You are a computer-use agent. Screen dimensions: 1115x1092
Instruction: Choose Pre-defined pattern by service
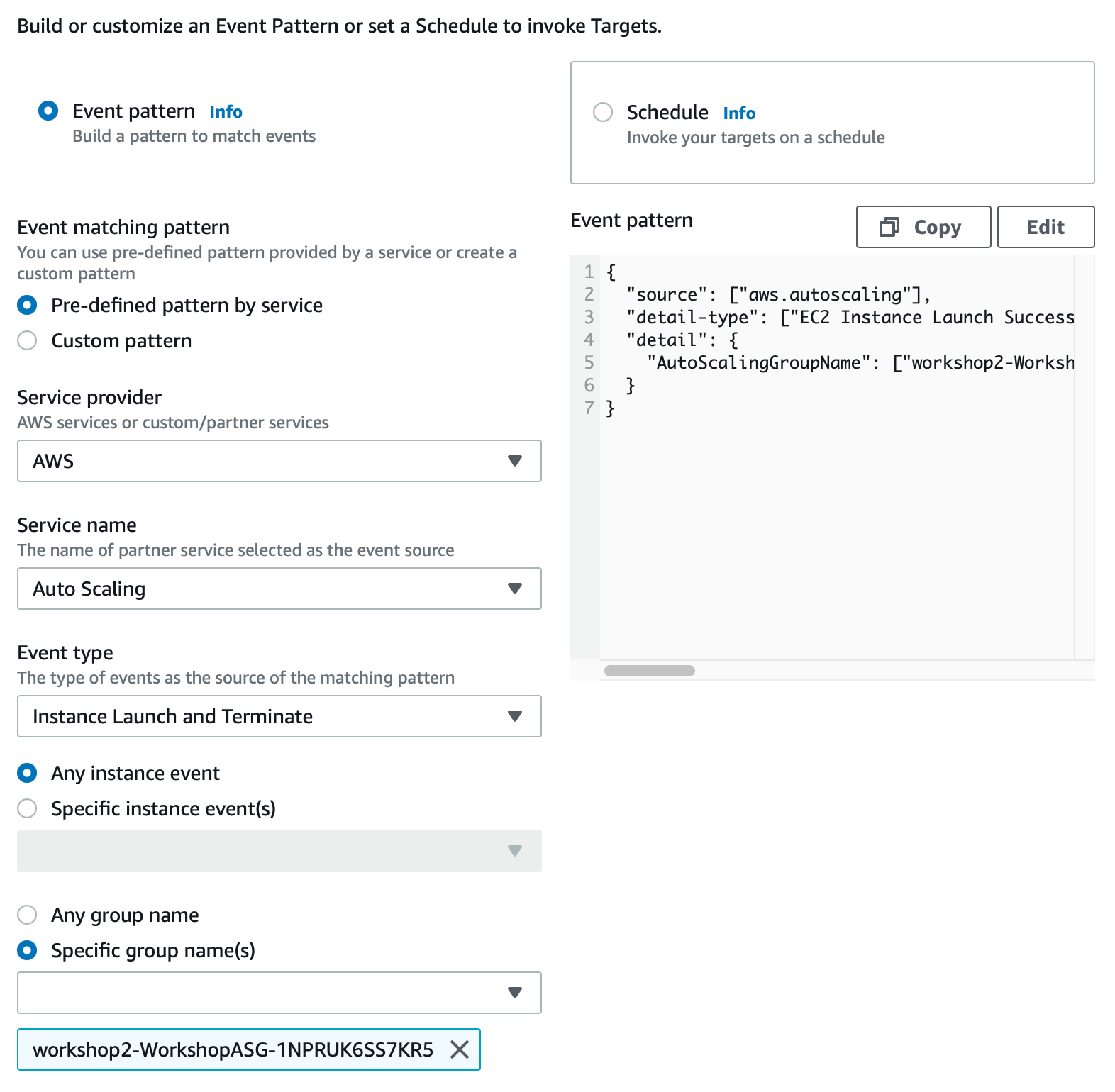27,305
